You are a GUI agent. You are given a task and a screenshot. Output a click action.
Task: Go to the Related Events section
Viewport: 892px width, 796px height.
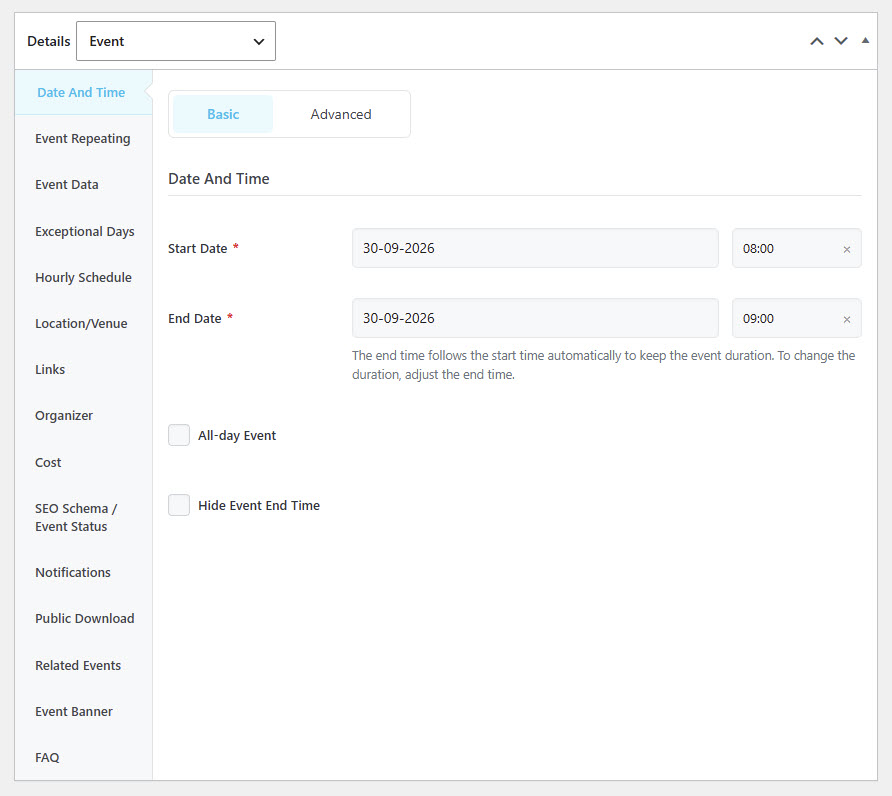click(84, 665)
